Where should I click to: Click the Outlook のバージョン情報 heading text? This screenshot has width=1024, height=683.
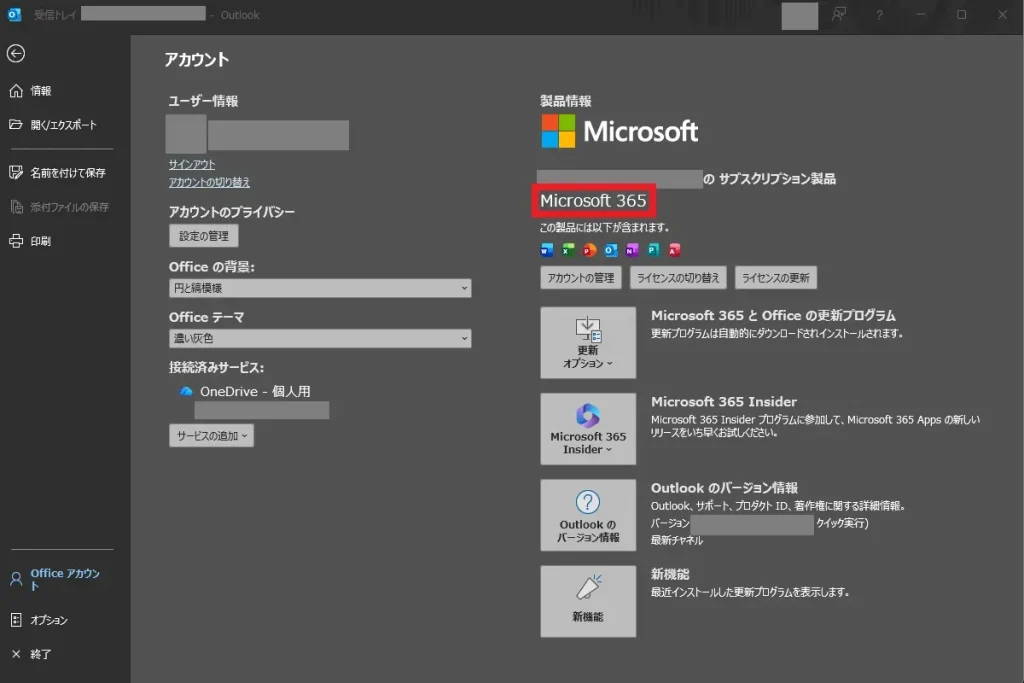coord(724,488)
